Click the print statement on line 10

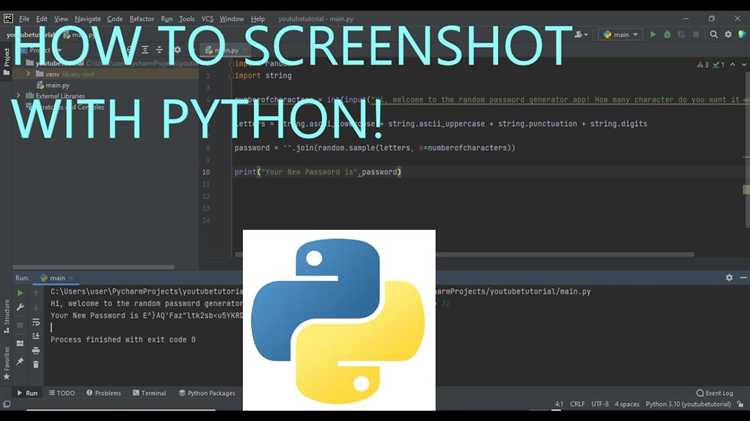pyautogui.click(x=318, y=172)
